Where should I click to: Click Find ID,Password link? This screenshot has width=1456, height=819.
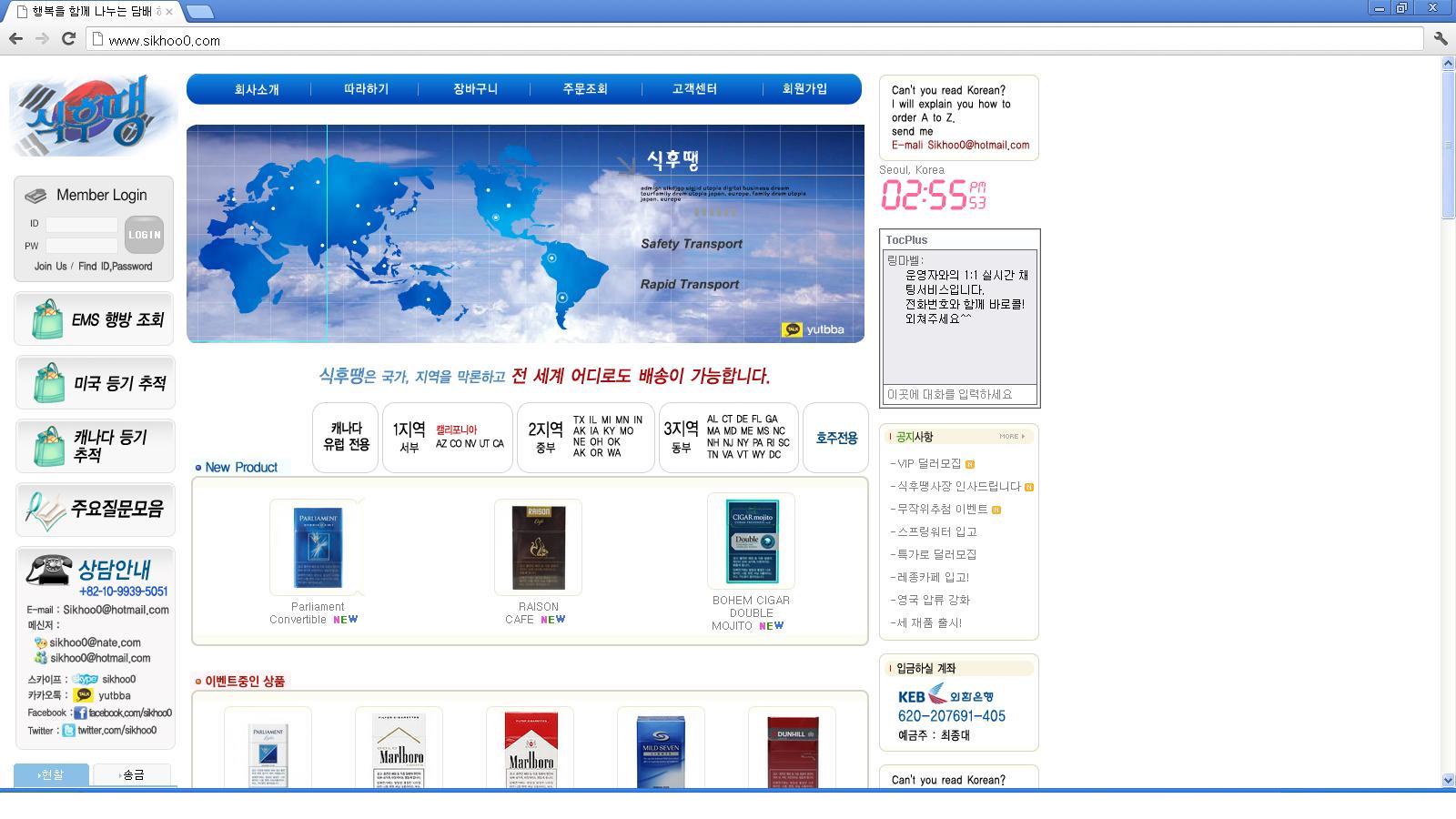pyautogui.click(x=115, y=267)
